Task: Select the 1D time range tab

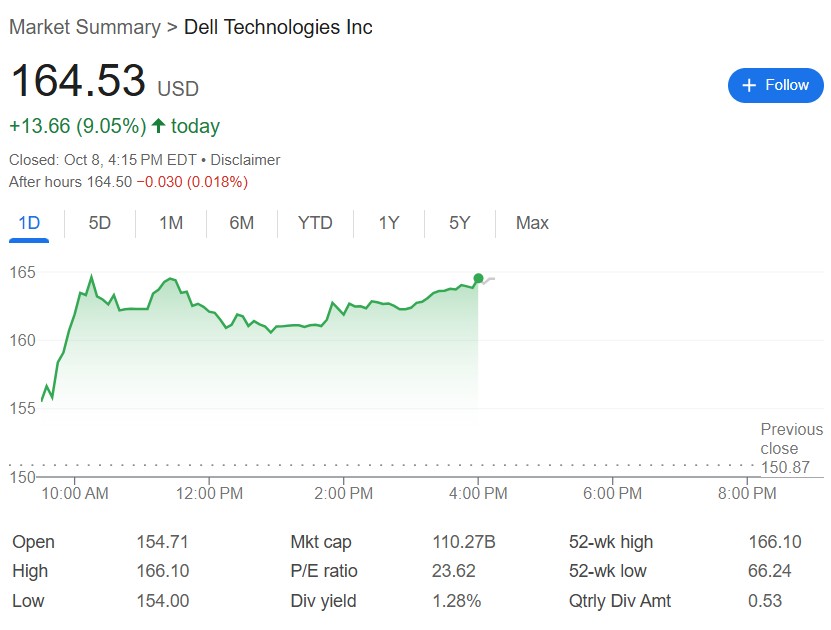Action: (29, 223)
